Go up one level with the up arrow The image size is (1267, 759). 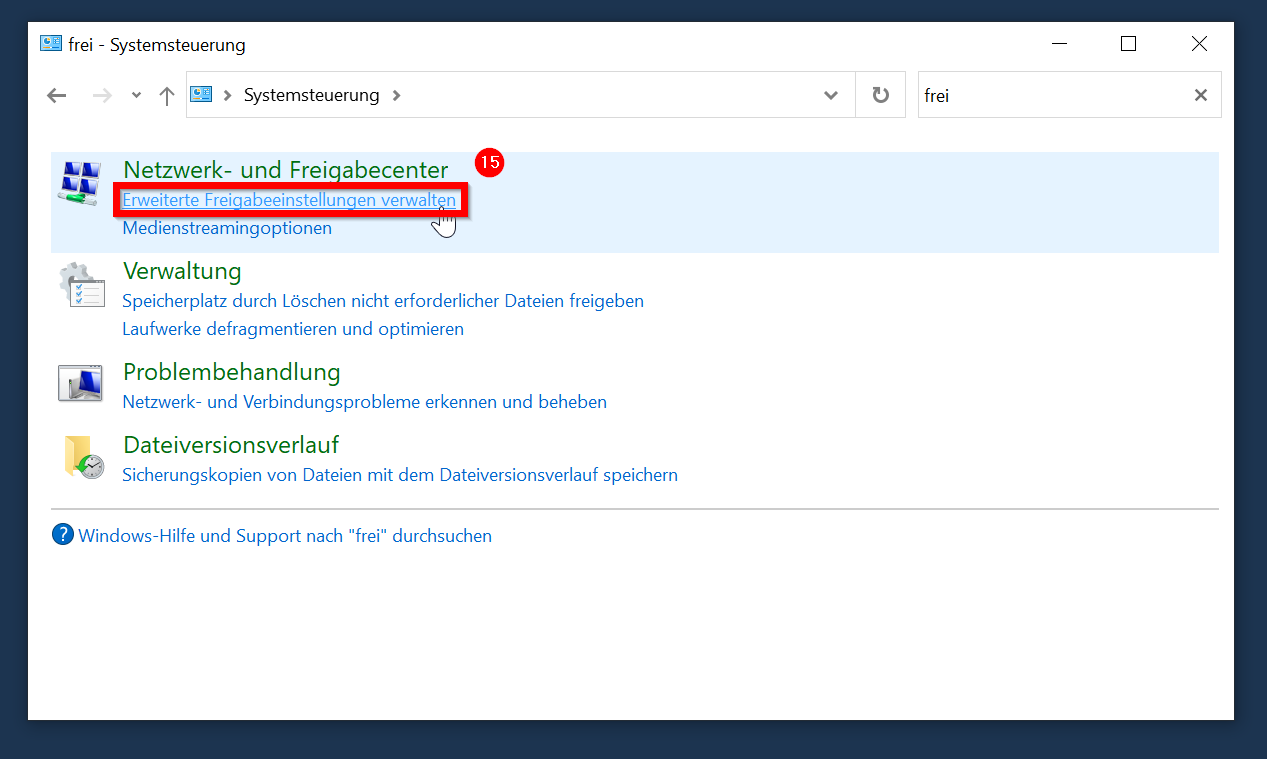[x=167, y=95]
